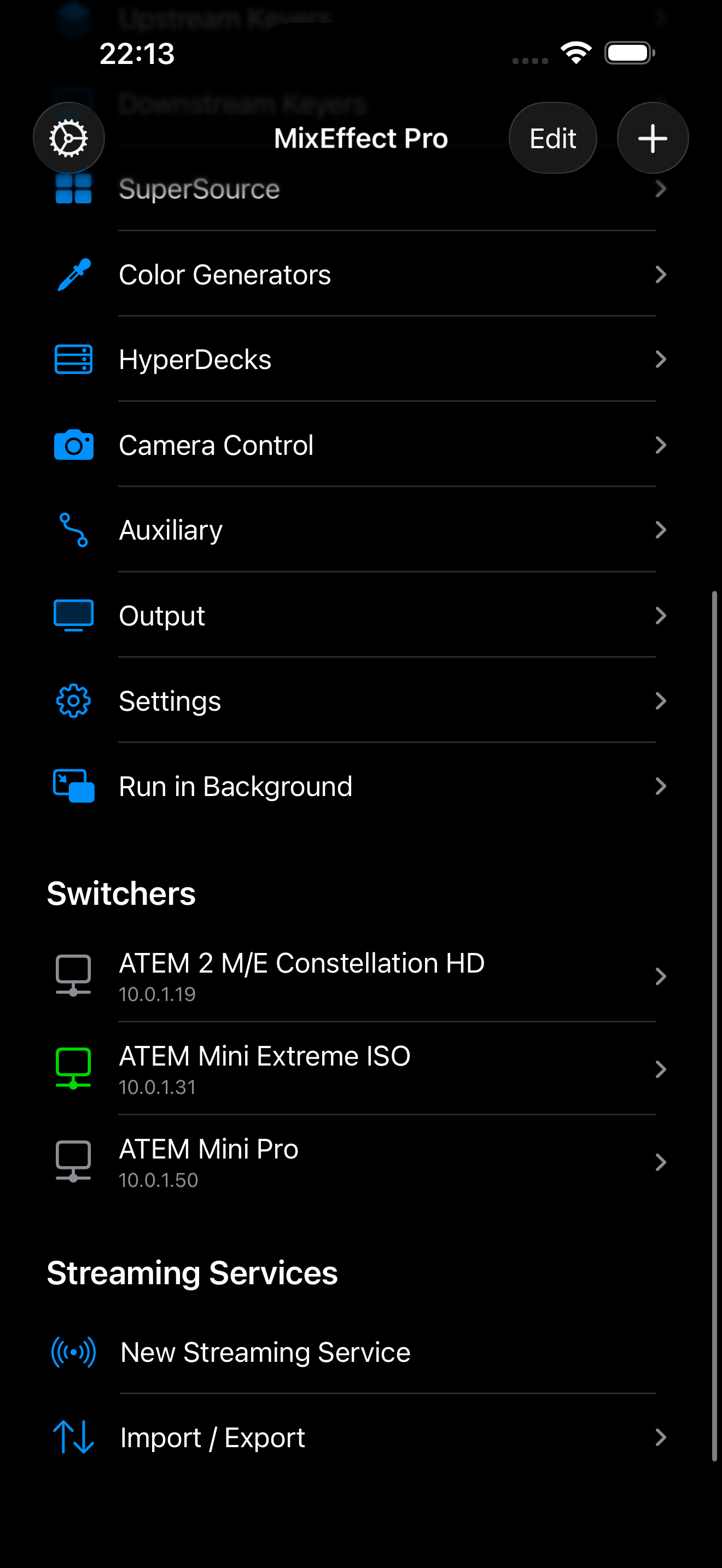Viewport: 722px width, 1568px height.
Task: Expand the ATEM Mini Pro chevron
Action: [x=661, y=1163]
